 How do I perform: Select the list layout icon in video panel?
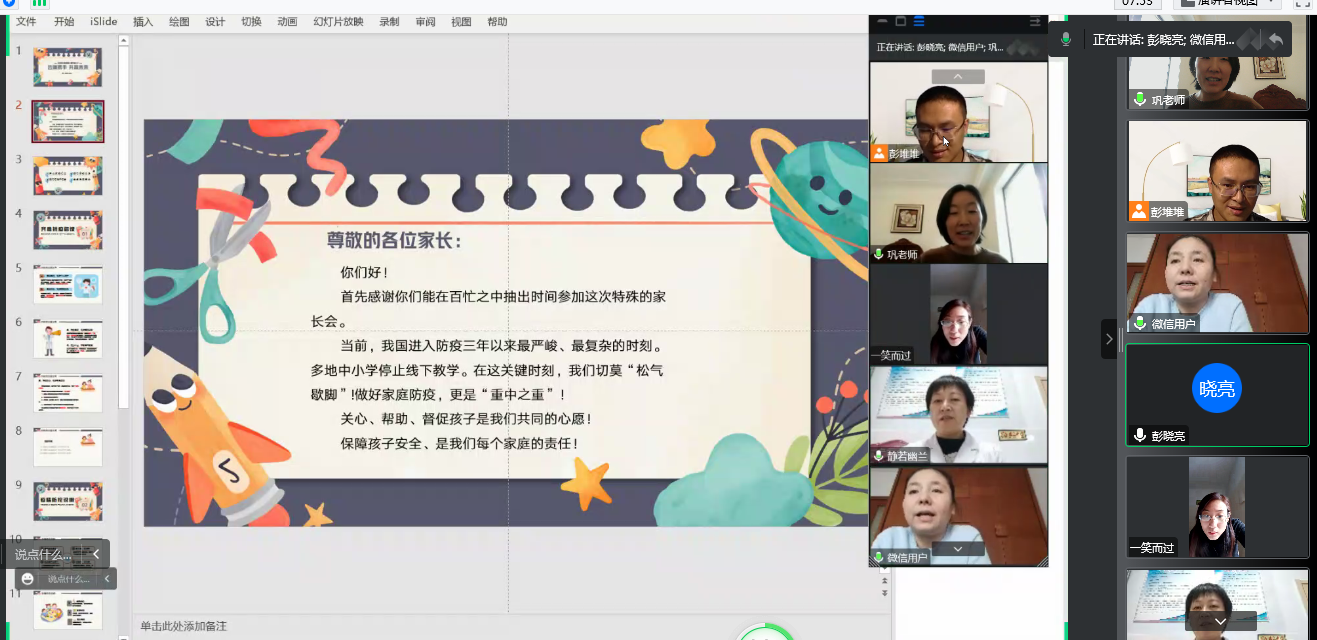tap(919, 21)
